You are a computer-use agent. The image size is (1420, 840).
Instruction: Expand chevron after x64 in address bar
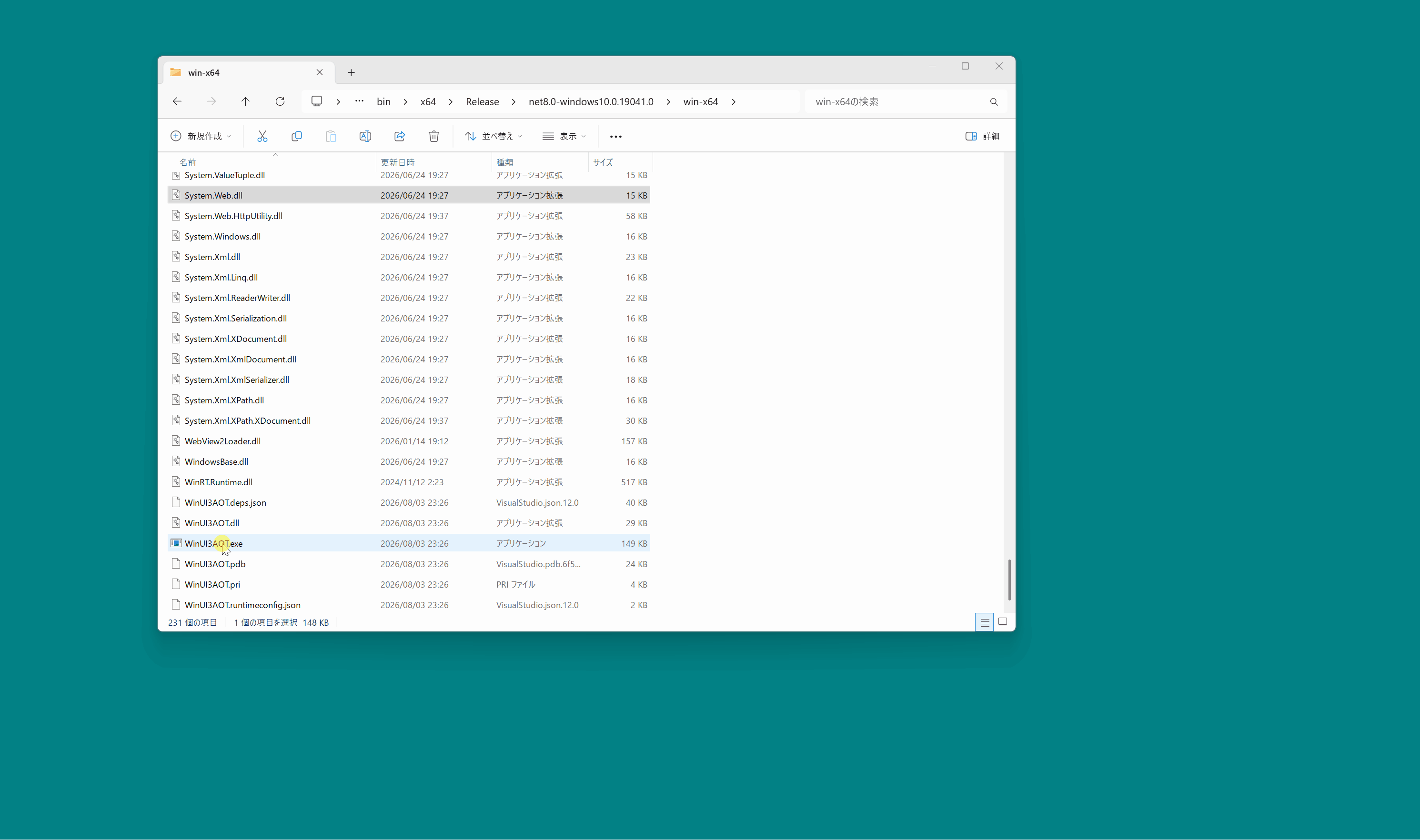pyautogui.click(x=451, y=102)
